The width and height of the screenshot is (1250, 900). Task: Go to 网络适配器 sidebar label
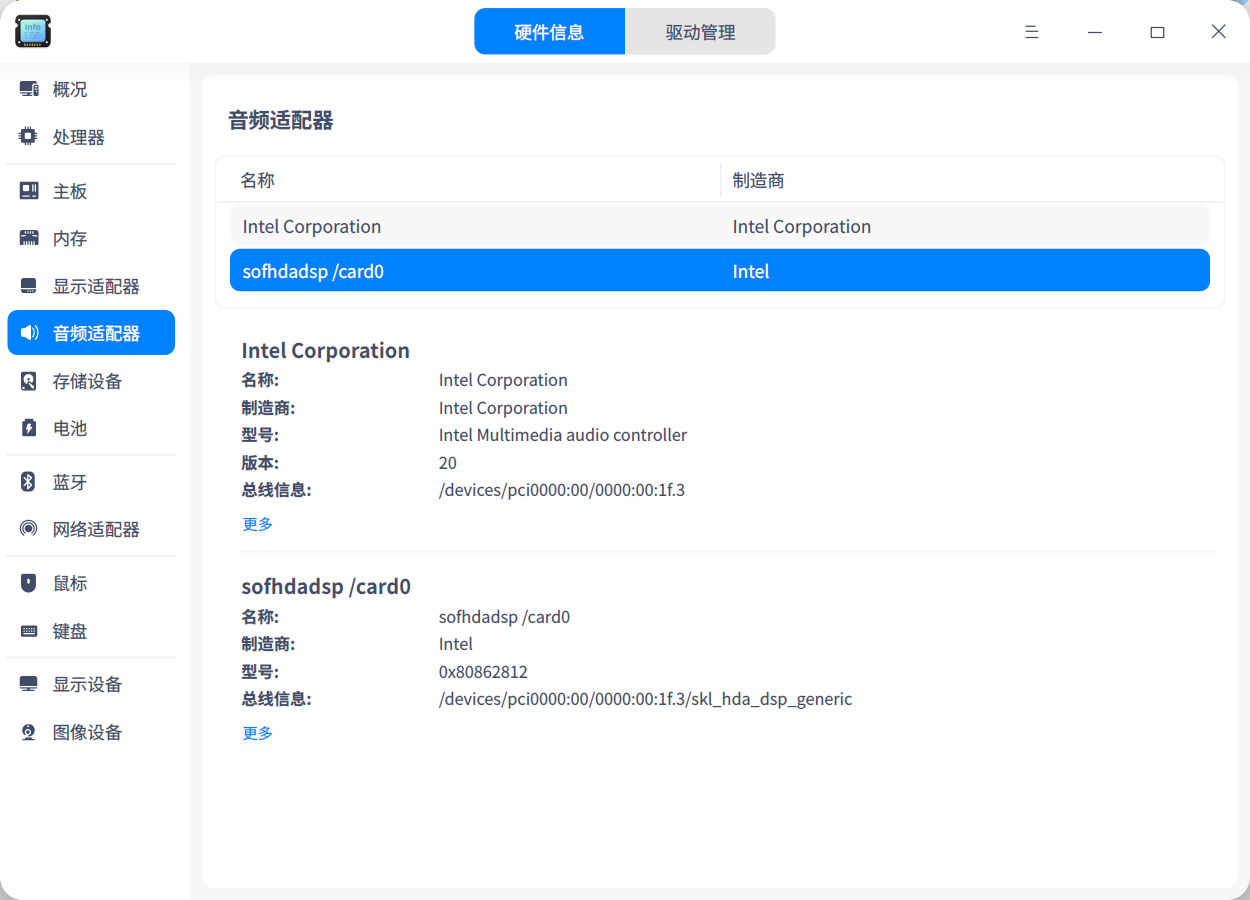(96, 529)
